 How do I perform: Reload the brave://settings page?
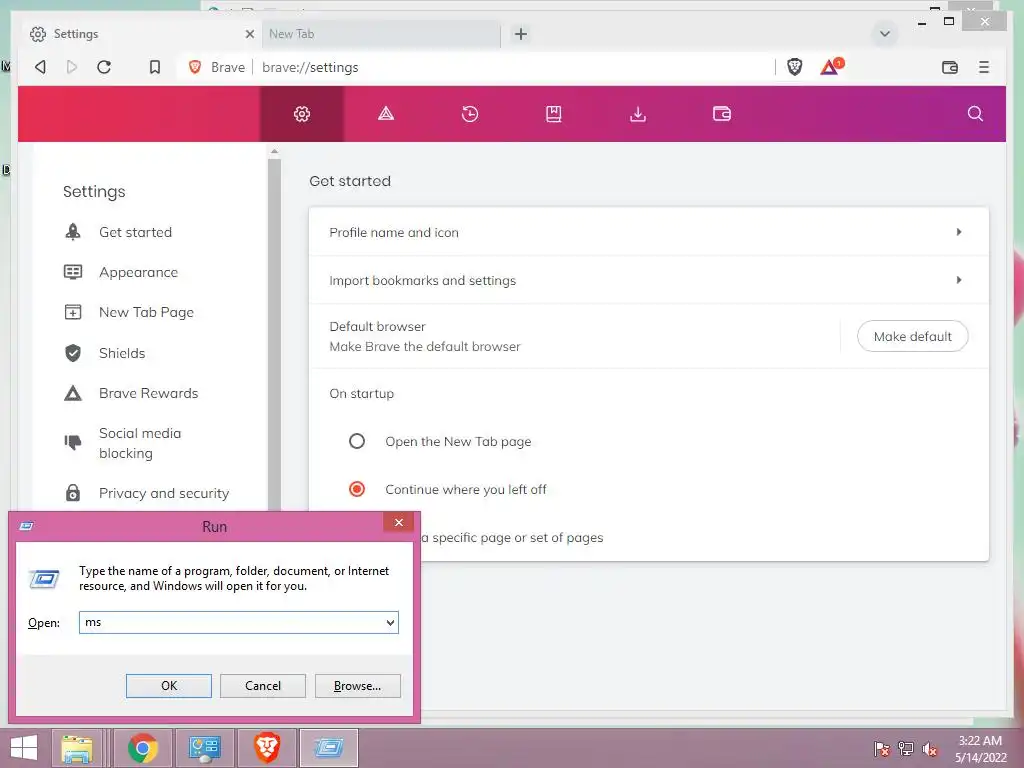click(104, 67)
